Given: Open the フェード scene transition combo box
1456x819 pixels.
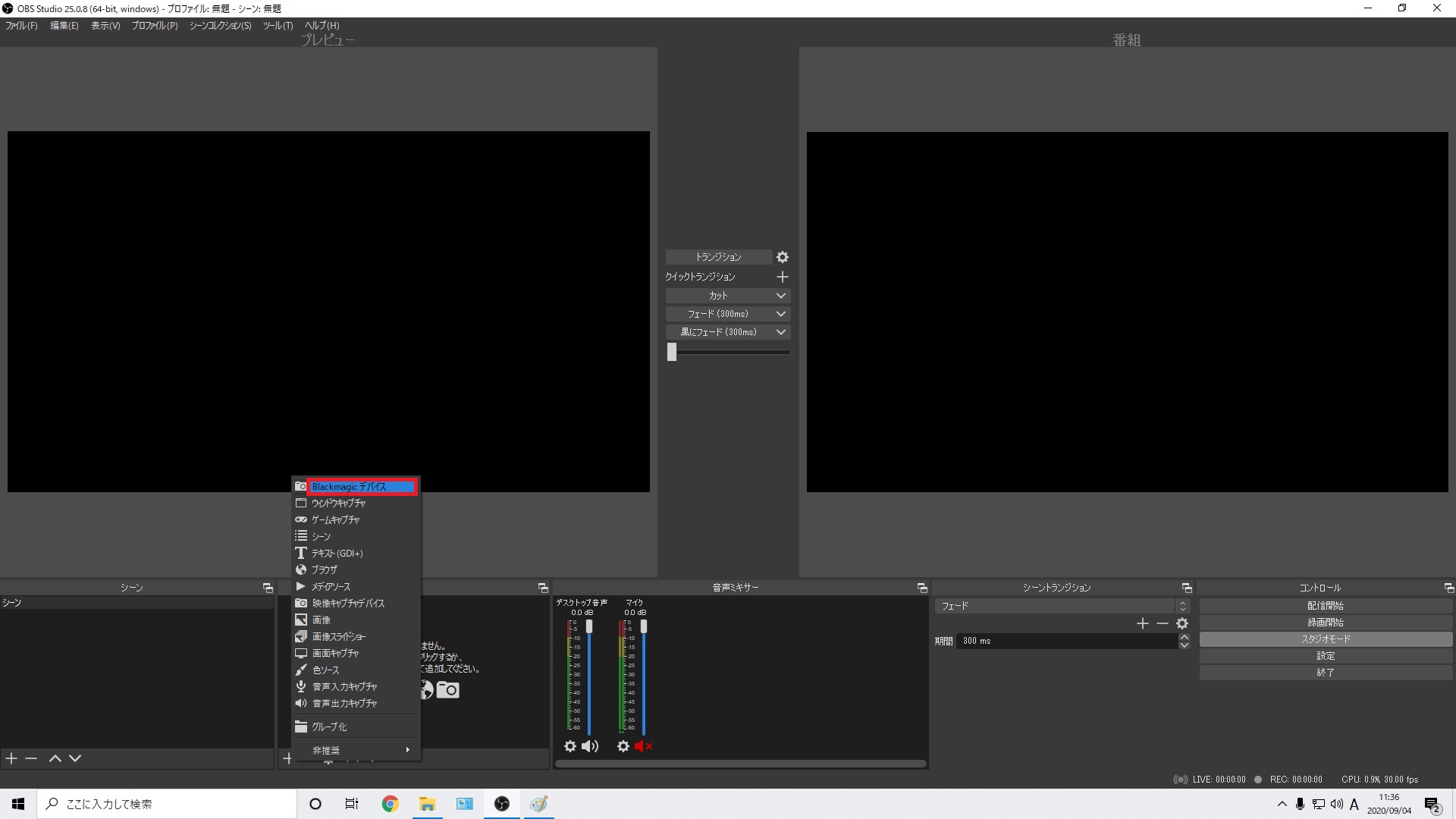Looking at the screenshot, I should (x=1062, y=606).
